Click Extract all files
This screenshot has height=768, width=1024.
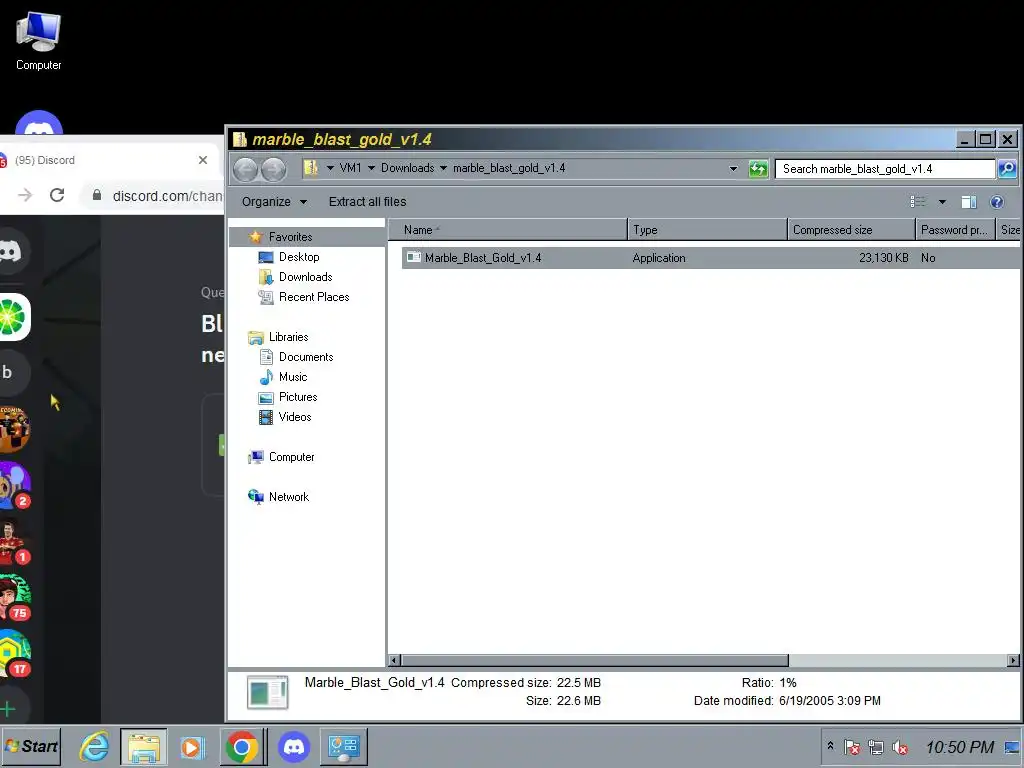pyautogui.click(x=368, y=202)
